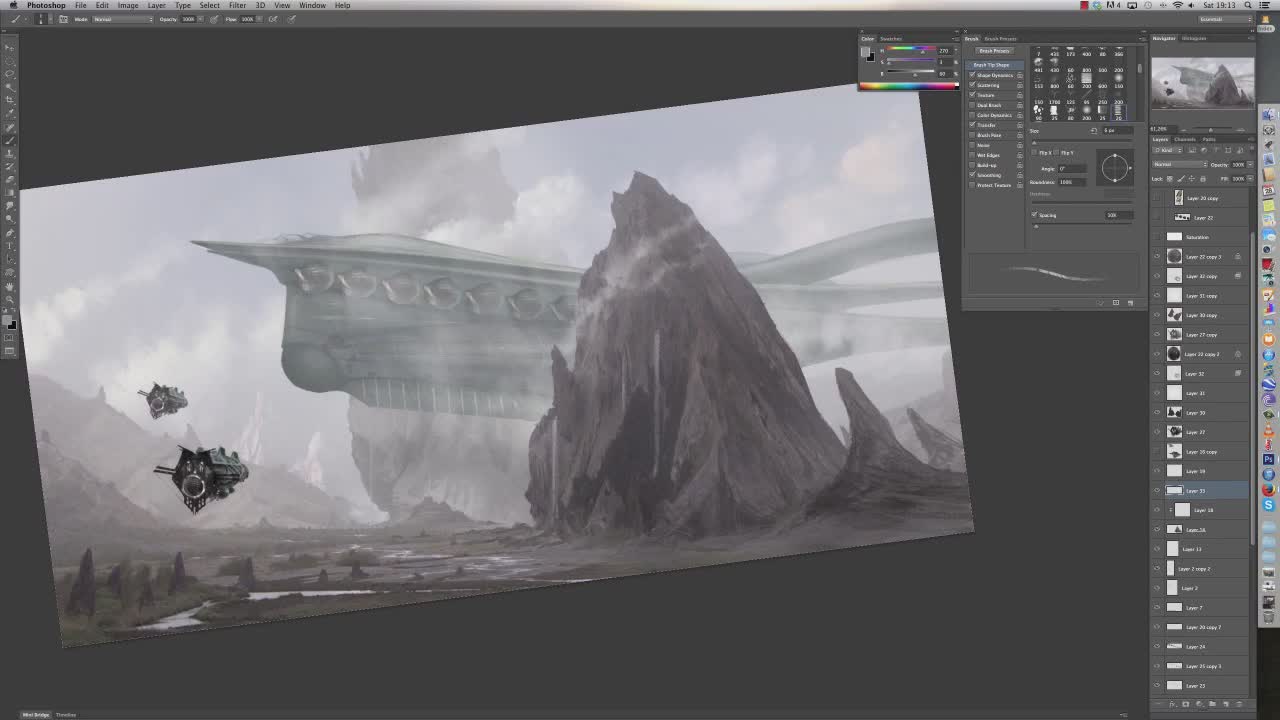Image resolution: width=1280 pixels, height=720 pixels.
Task: Enable the Dual Brush checkbox
Action: tap(972, 105)
